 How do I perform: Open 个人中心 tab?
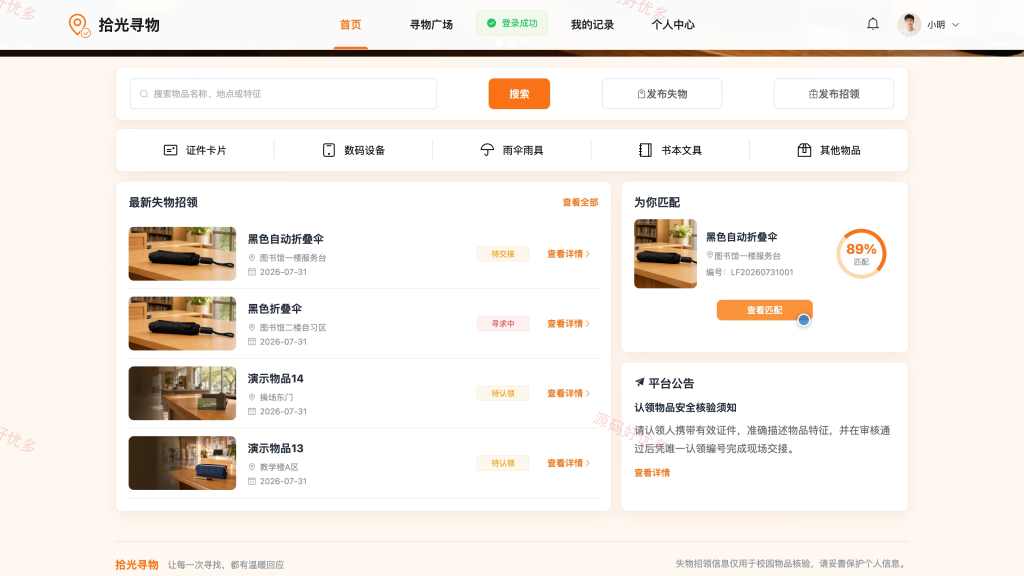pos(673,25)
